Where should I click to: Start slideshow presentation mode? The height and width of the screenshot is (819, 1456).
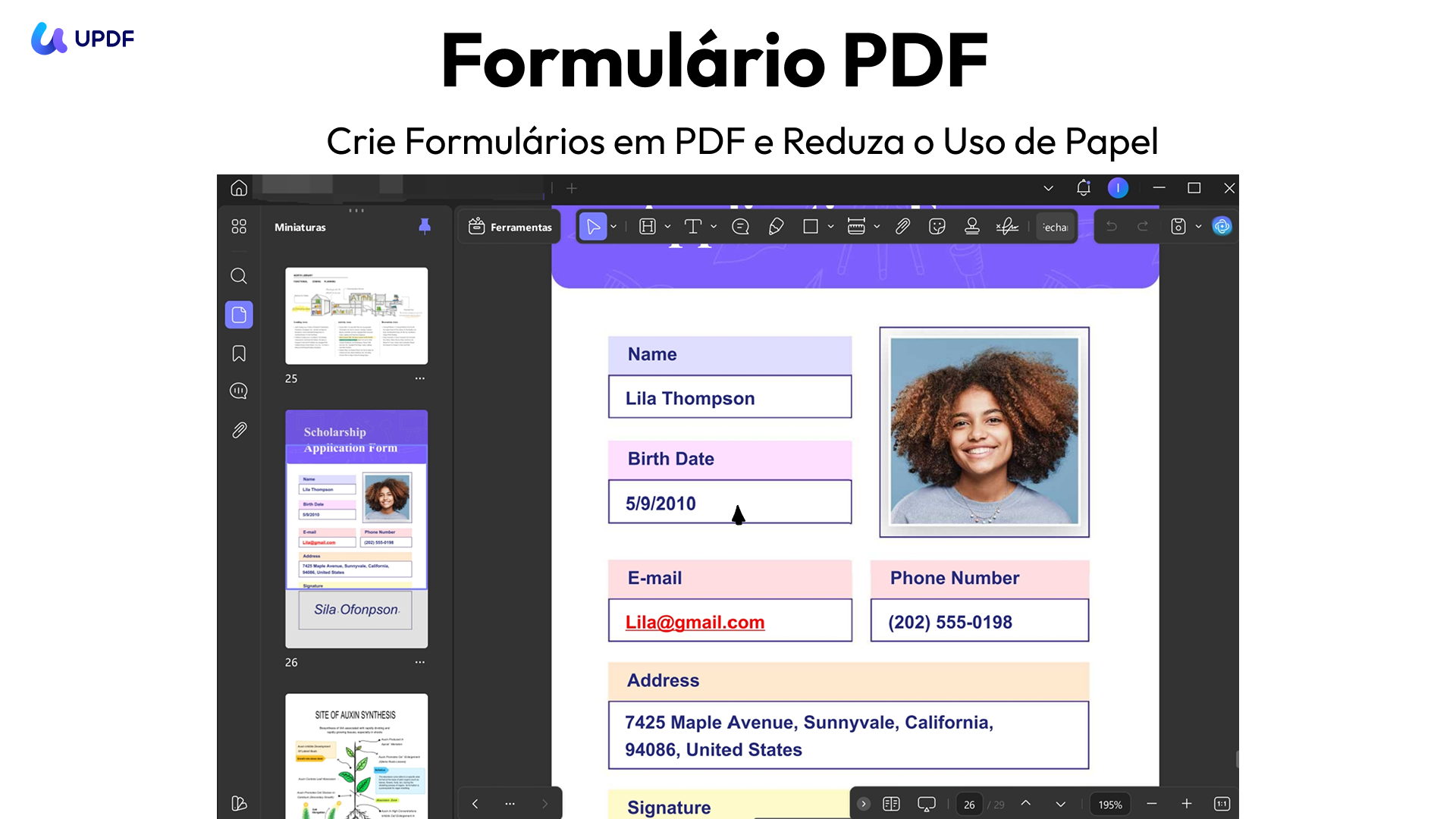pos(926,804)
